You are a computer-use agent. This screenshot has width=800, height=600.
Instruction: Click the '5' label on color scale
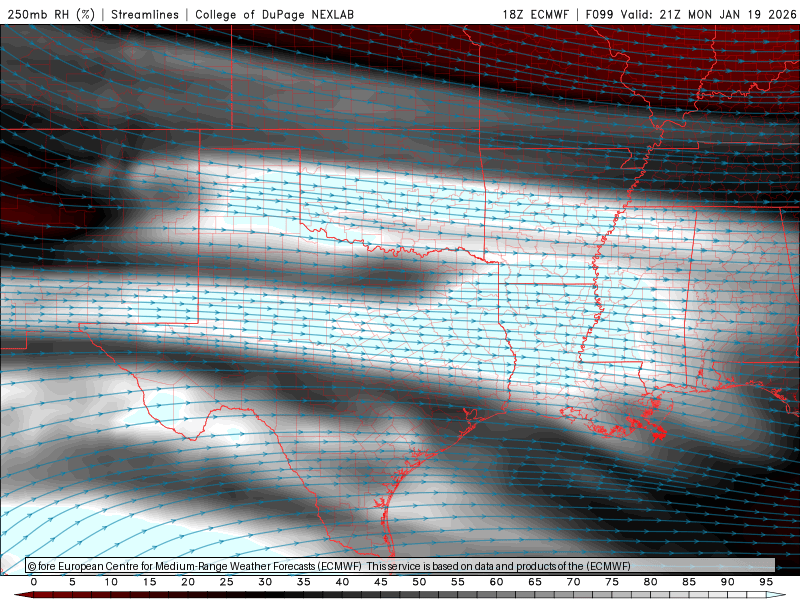[72, 582]
